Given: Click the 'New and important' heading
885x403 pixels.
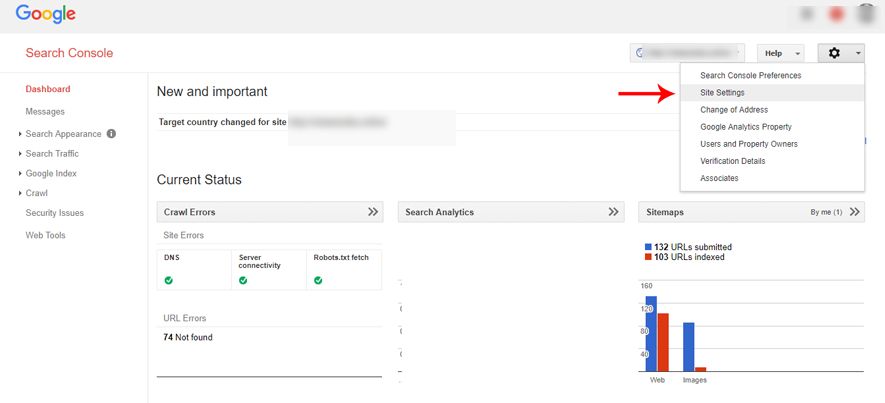Looking at the screenshot, I should click(212, 91).
